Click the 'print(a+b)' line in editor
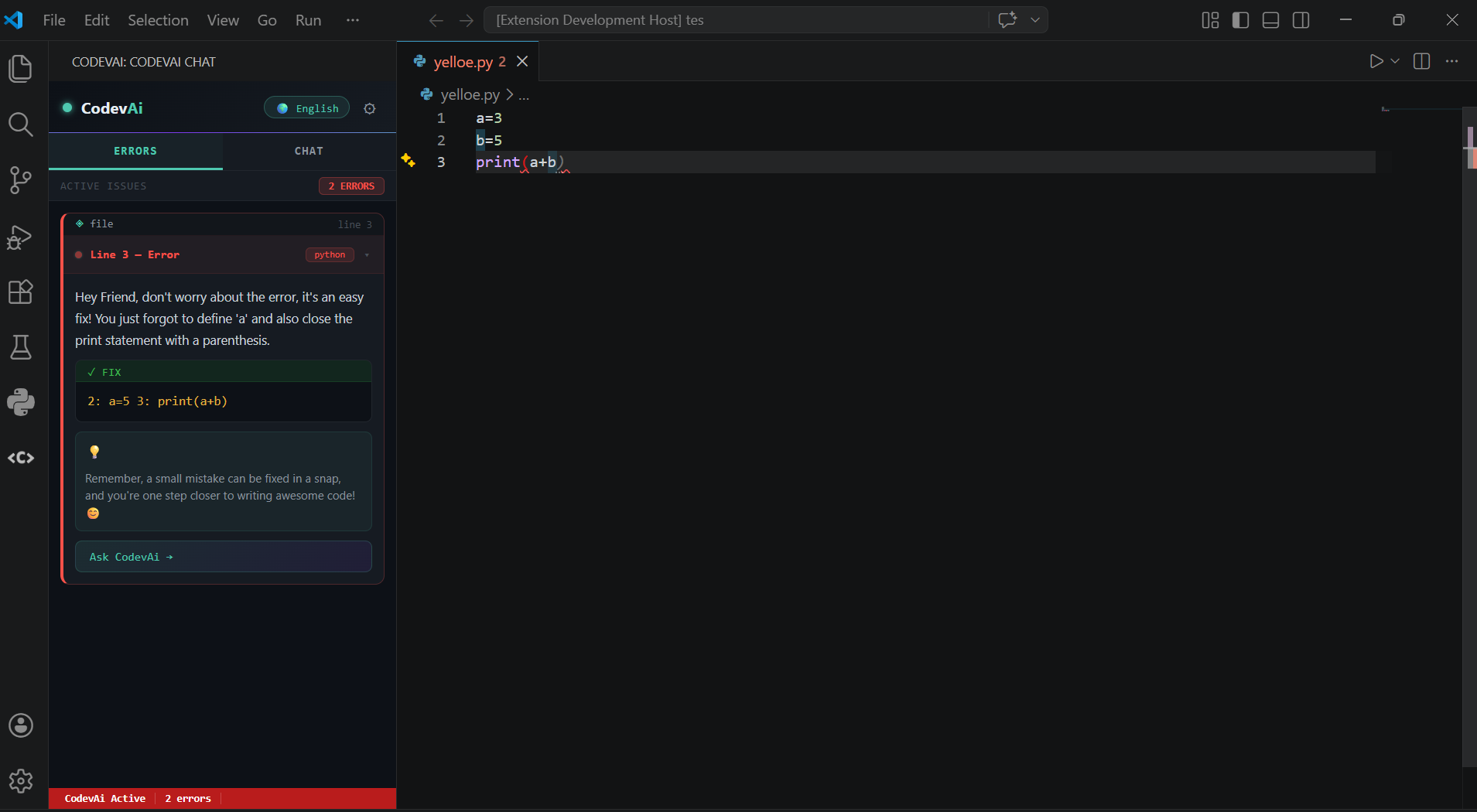The image size is (1477, 812). click(x=520, y=162)
